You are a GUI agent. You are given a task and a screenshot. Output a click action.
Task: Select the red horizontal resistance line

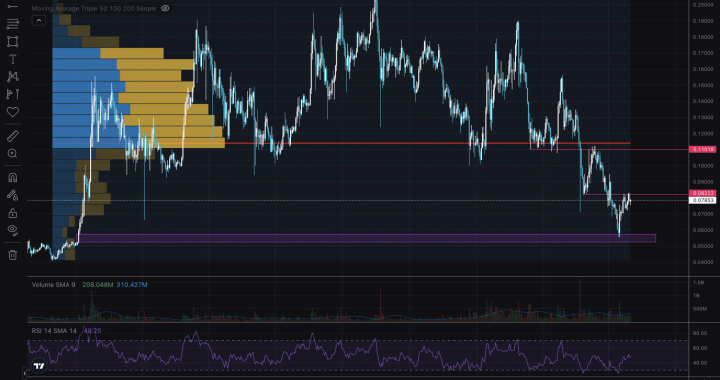pyautogui.click(x=427, y=143)
